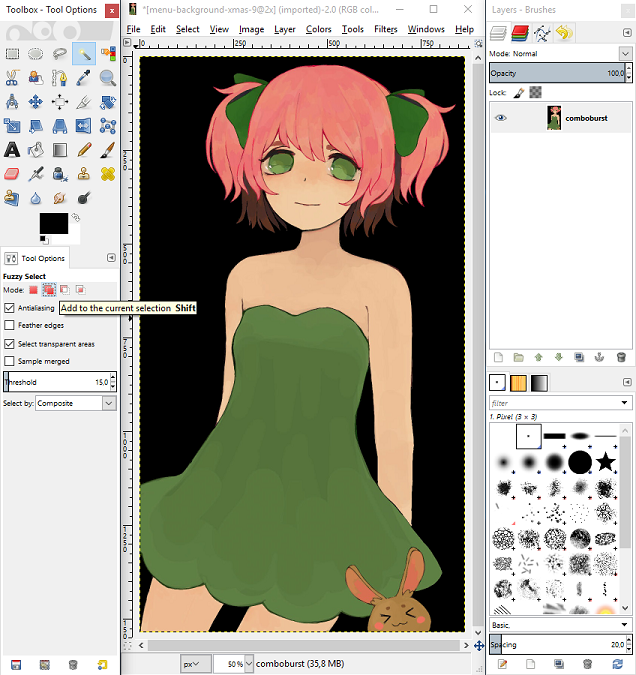Open the Select menu

188,29
